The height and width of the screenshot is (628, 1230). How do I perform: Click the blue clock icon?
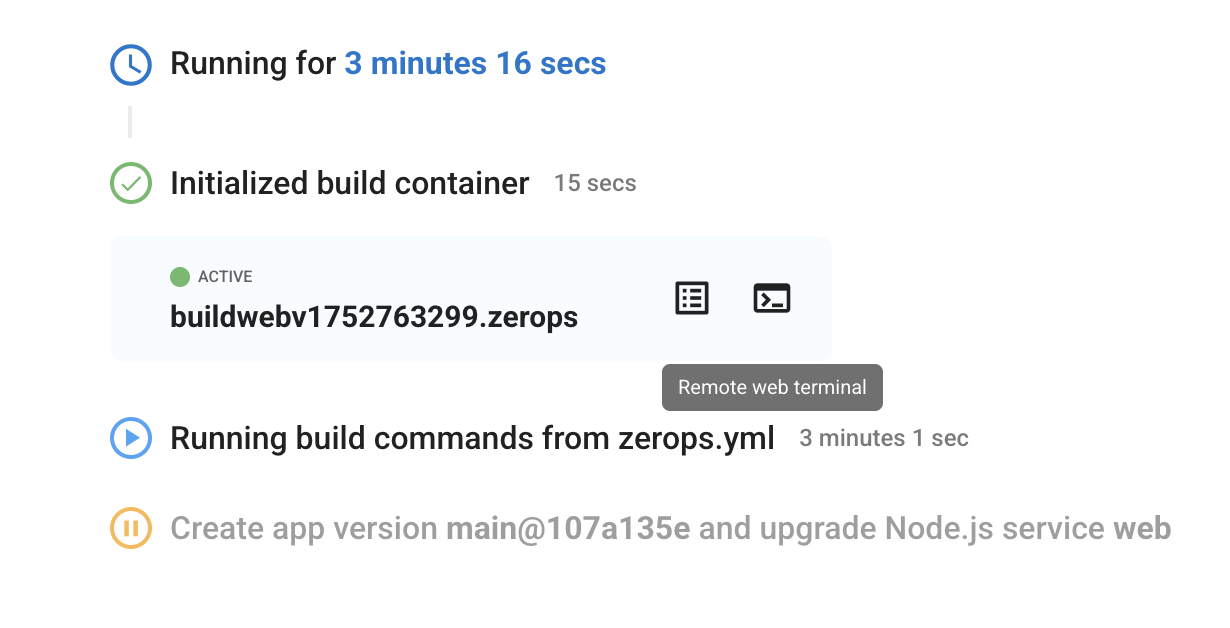[130, 65]
